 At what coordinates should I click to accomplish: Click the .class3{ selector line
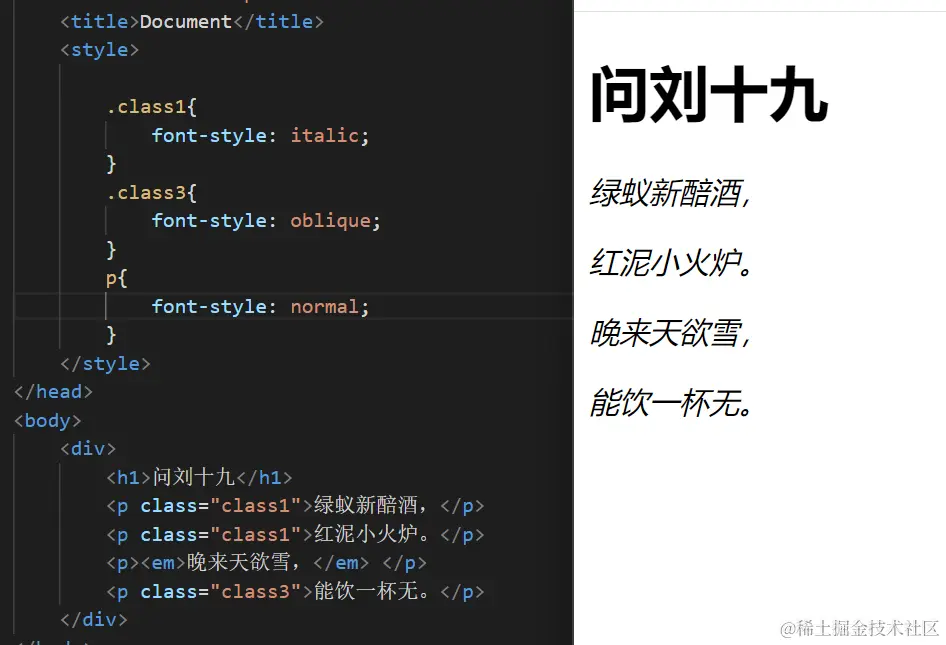coord(151,192)
